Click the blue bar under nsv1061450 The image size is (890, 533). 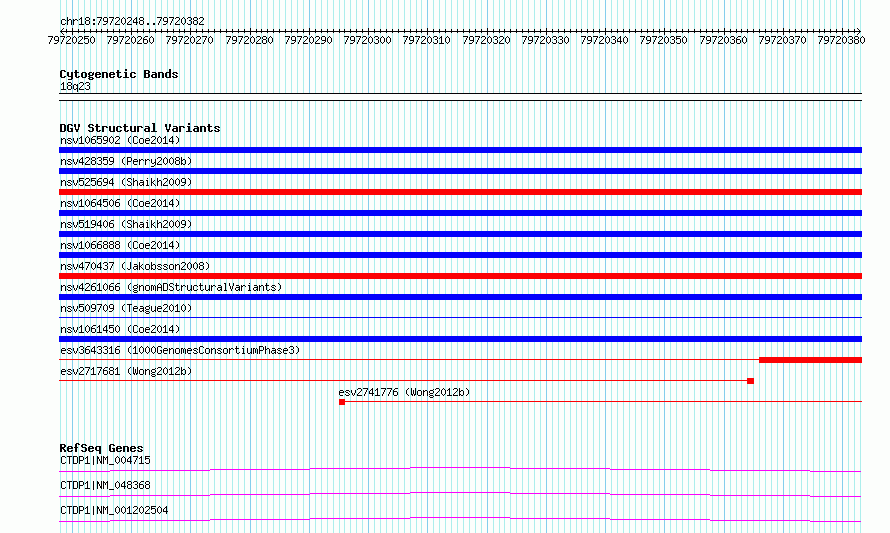click(x=460, y=339)
